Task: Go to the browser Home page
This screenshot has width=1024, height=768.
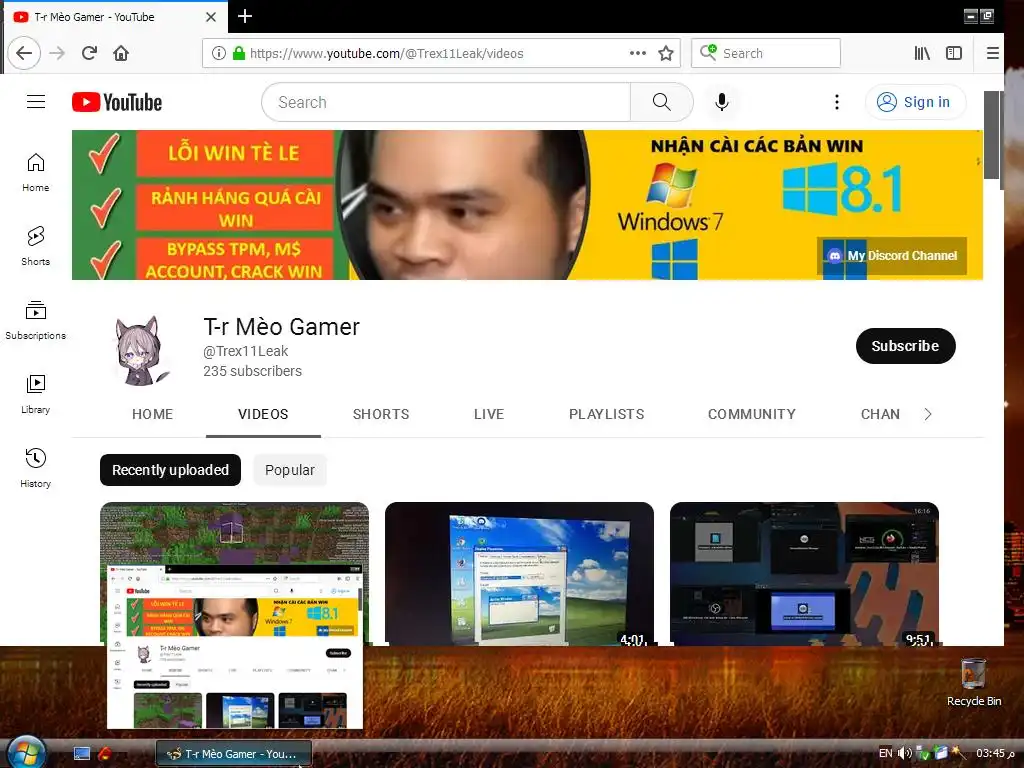Action: pos(121,53)
